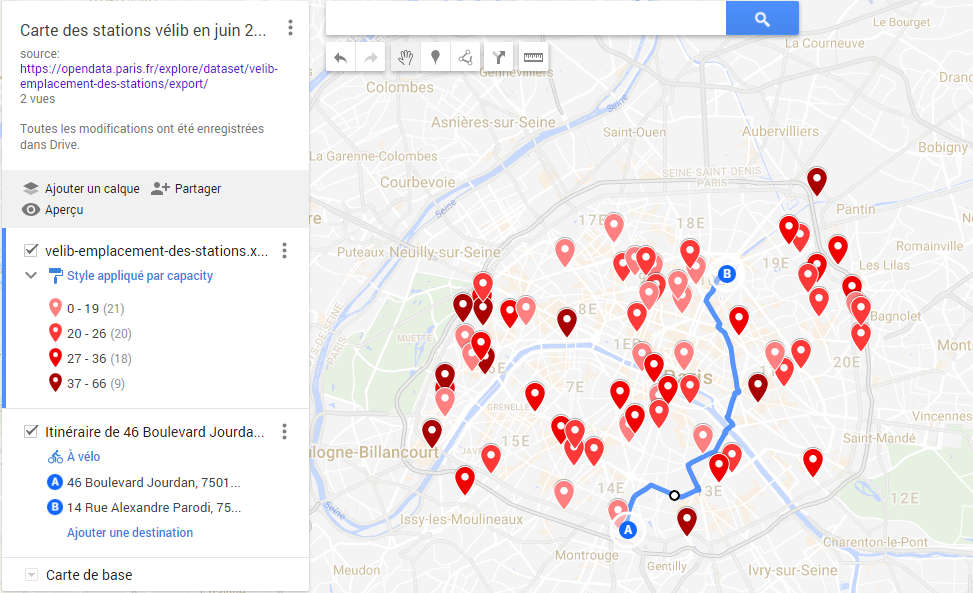Image resolution: width=973 pixels, height=593 pixels.
Task: Uncheck the velib-emplacement-des-stations layer checkbox
Action: tap(30, 251)
